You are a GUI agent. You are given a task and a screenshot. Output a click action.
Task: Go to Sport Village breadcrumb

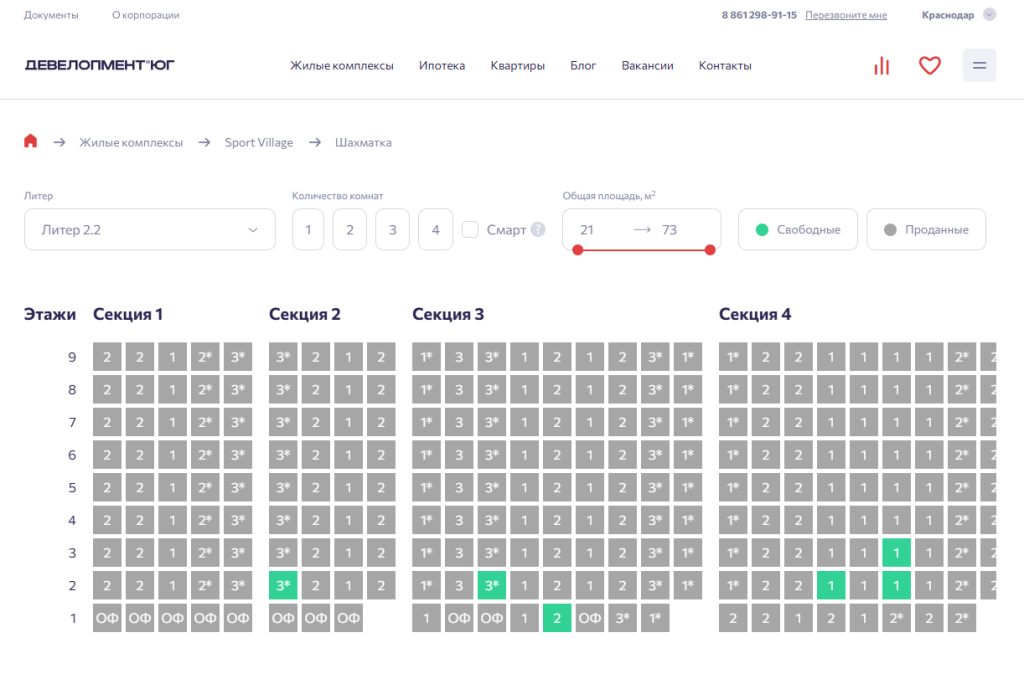tap(259, 142)
